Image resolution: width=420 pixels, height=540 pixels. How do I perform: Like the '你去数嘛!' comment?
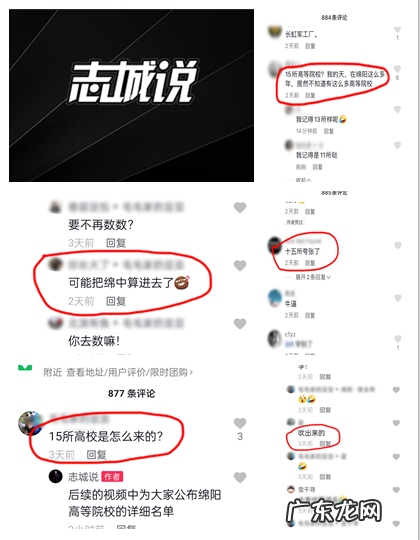coord(240,323)
